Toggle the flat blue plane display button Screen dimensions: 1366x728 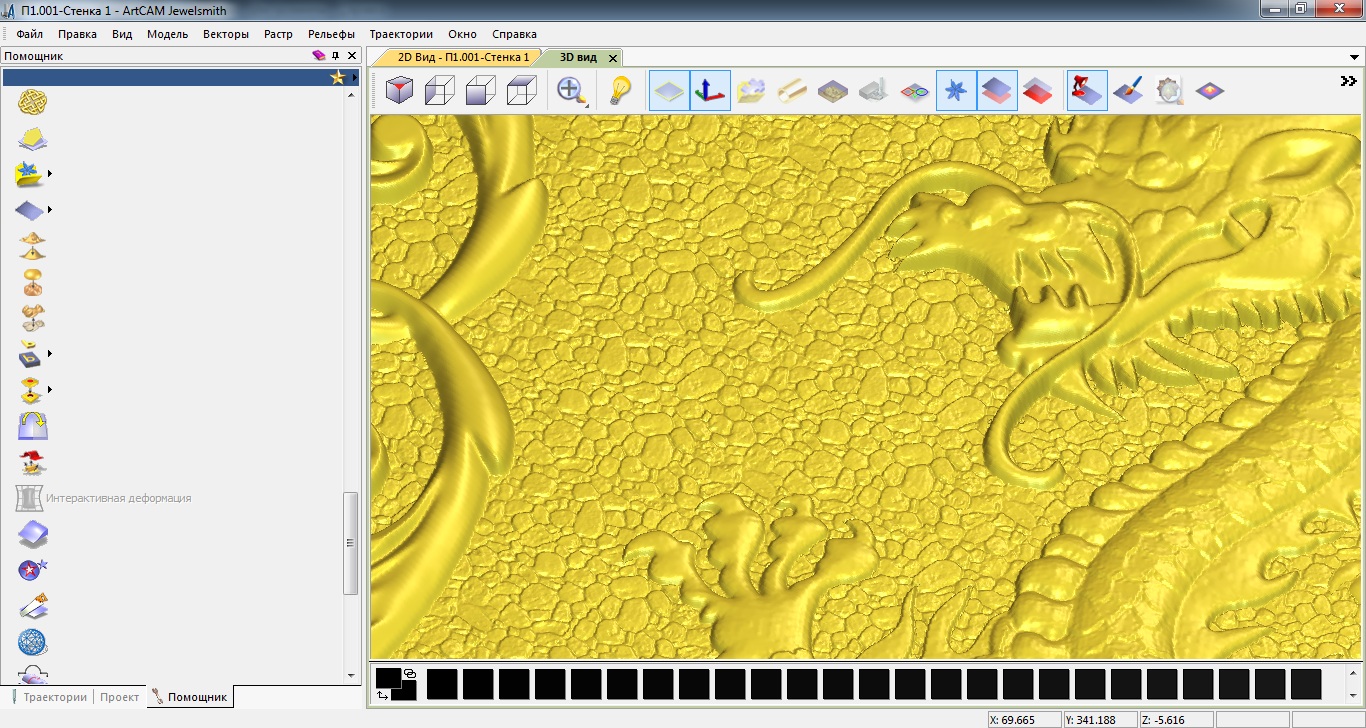tap(669, 90)
